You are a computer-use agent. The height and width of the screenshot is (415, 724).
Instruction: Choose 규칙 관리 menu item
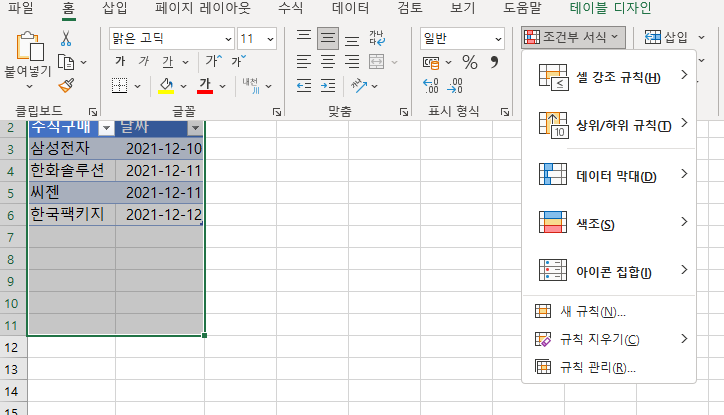pos(609,367)
